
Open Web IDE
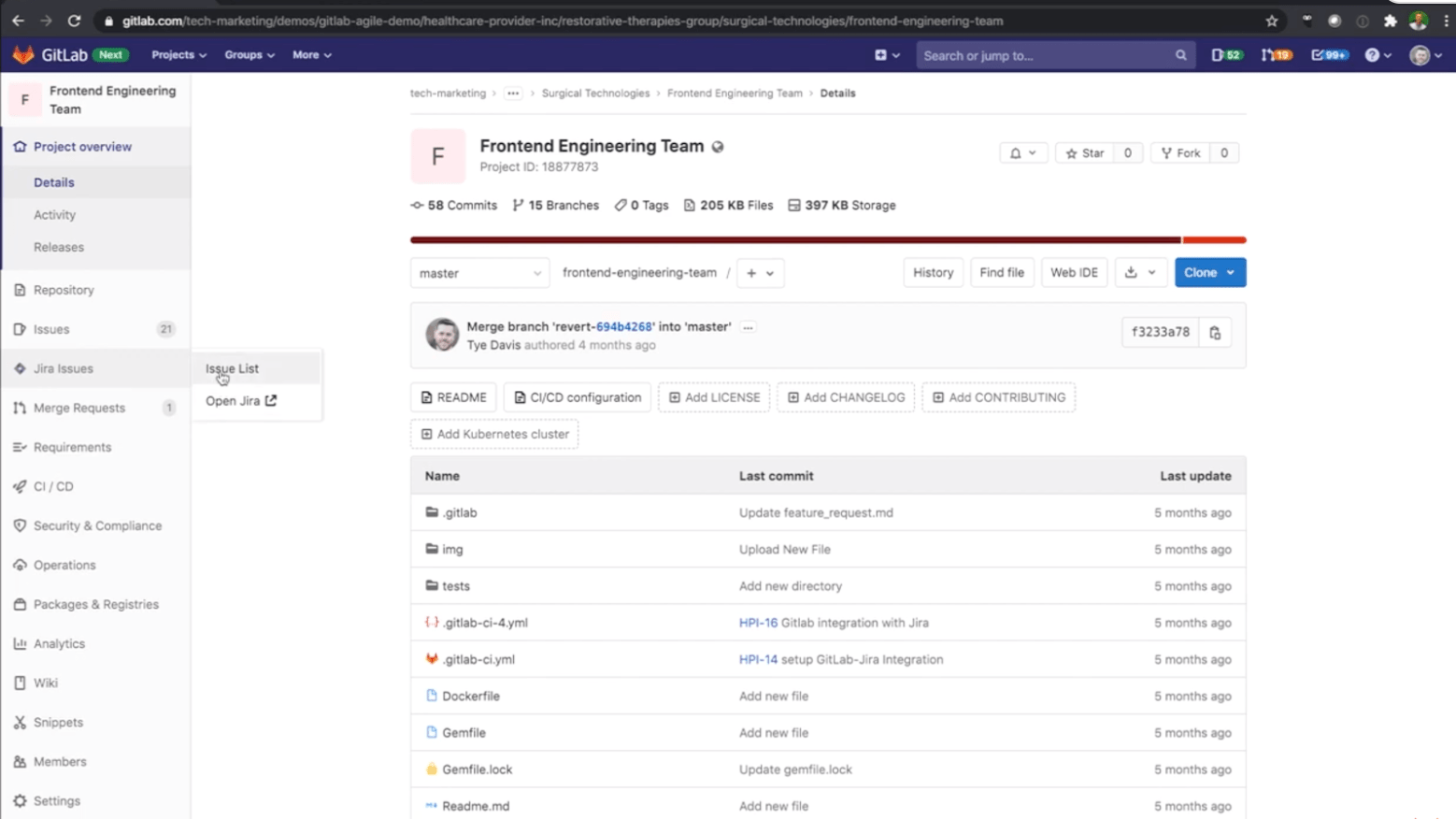pyautogui.click(x=1074, y=272)
